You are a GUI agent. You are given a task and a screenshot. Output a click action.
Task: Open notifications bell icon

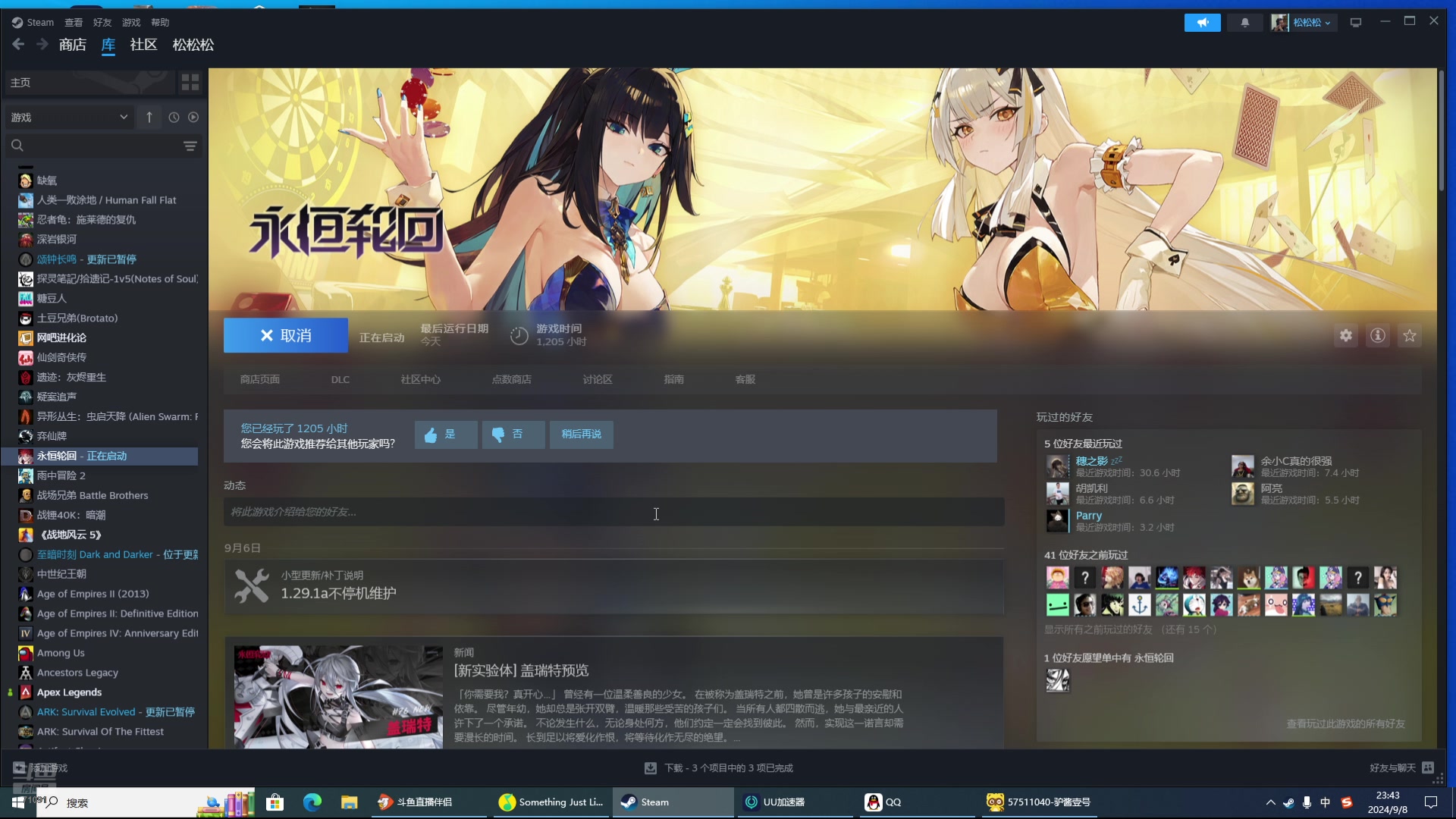(x=1244, y=23)
